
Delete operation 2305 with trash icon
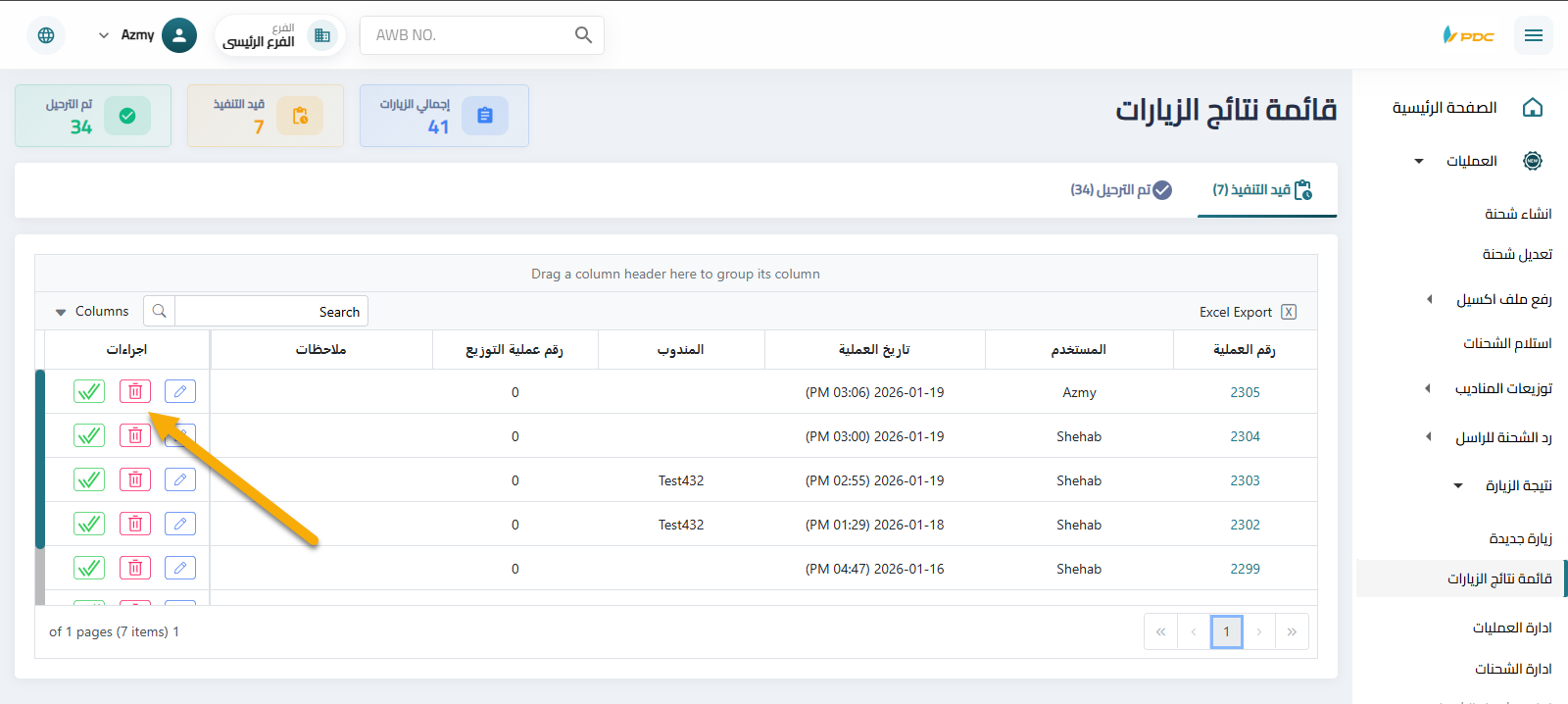pos(135,391)
